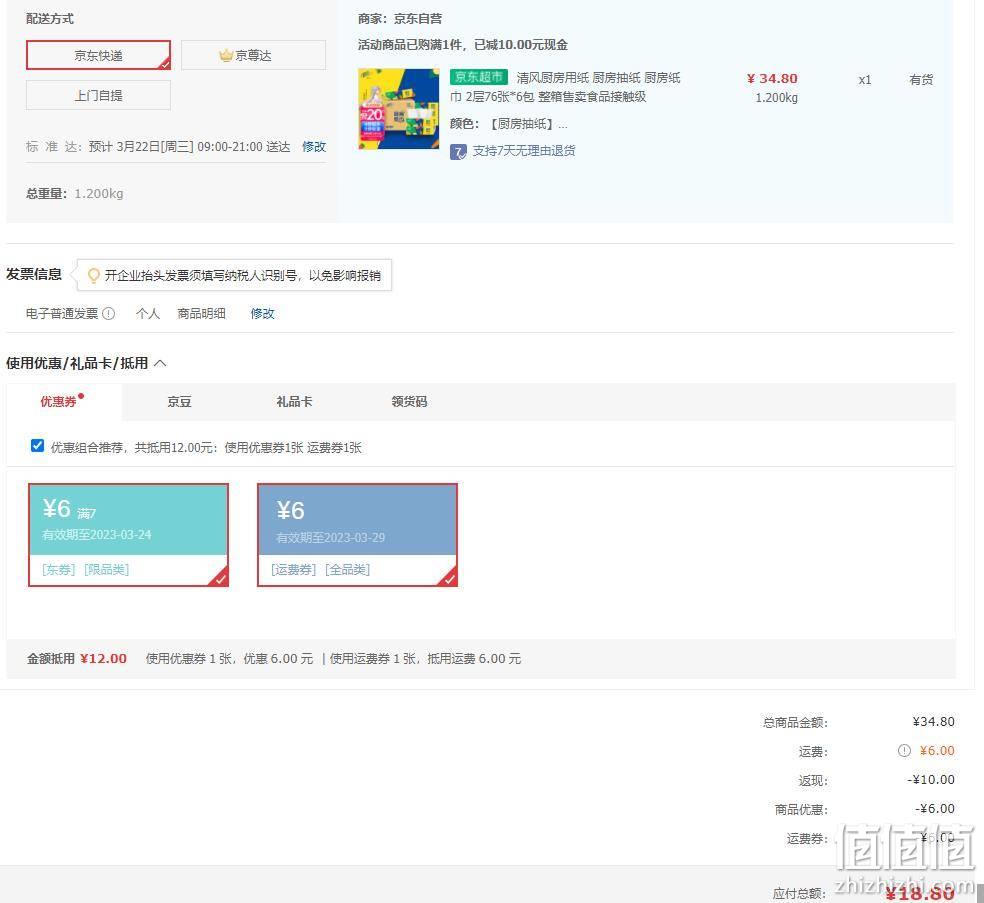The width and height of the screenshot is (984, 903).
Task: Choose 京尊达 delivery option
Action: click(254, 55)
